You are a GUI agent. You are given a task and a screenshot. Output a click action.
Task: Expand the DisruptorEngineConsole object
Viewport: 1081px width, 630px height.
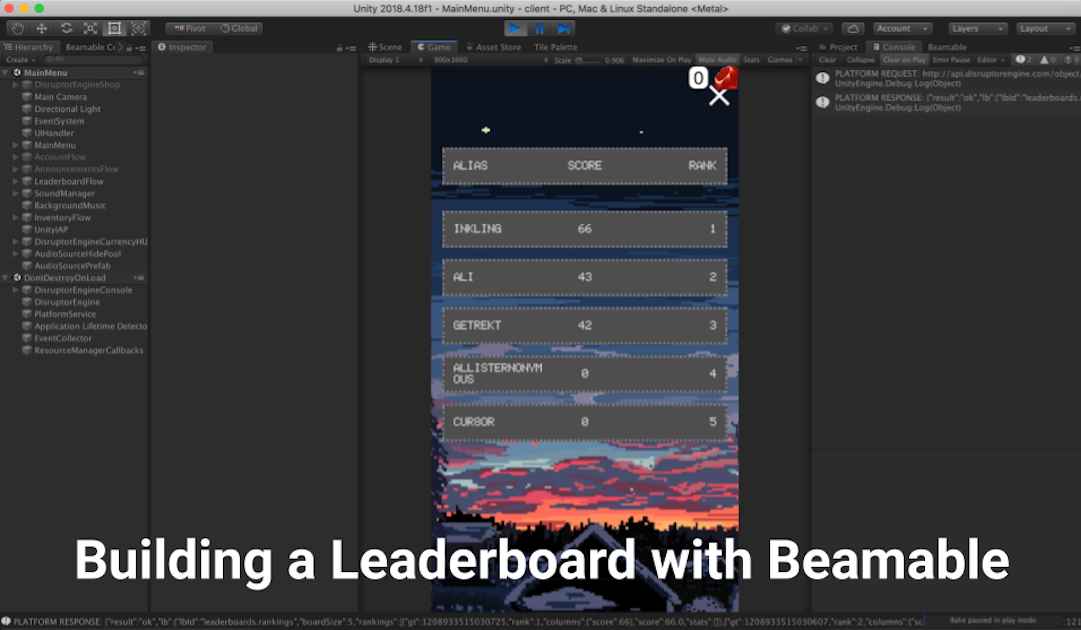coord(15,290)
